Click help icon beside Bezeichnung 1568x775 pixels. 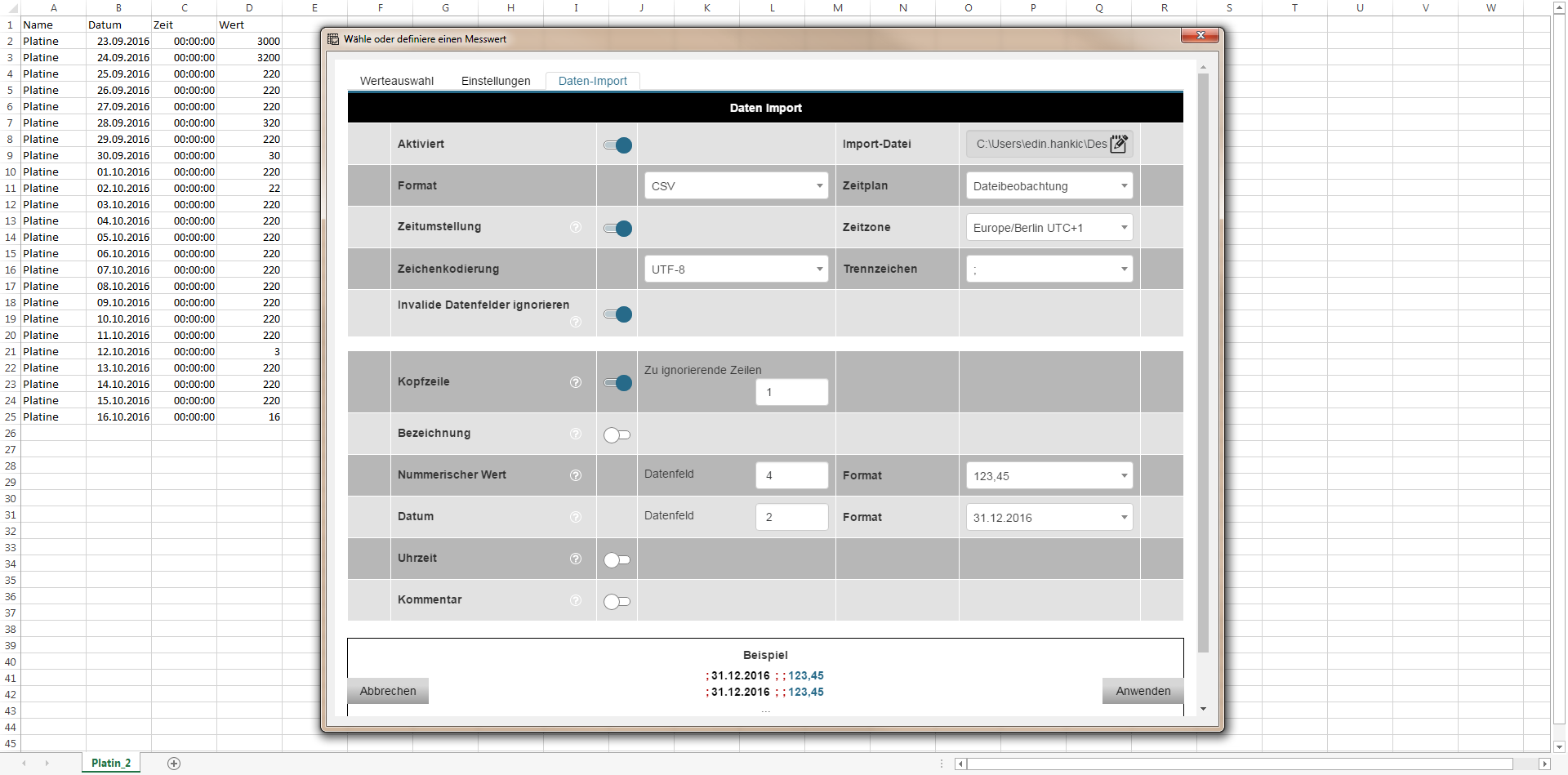point(576,434)
